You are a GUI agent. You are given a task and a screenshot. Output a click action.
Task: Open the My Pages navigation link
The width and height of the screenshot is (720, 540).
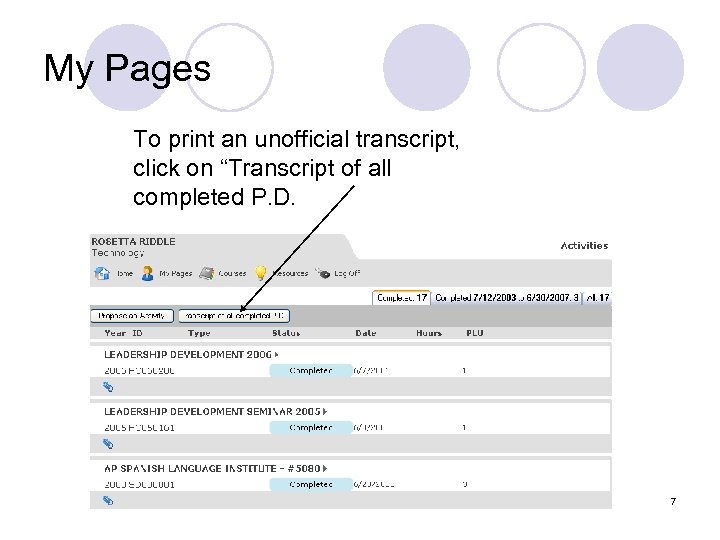(175, 273)
